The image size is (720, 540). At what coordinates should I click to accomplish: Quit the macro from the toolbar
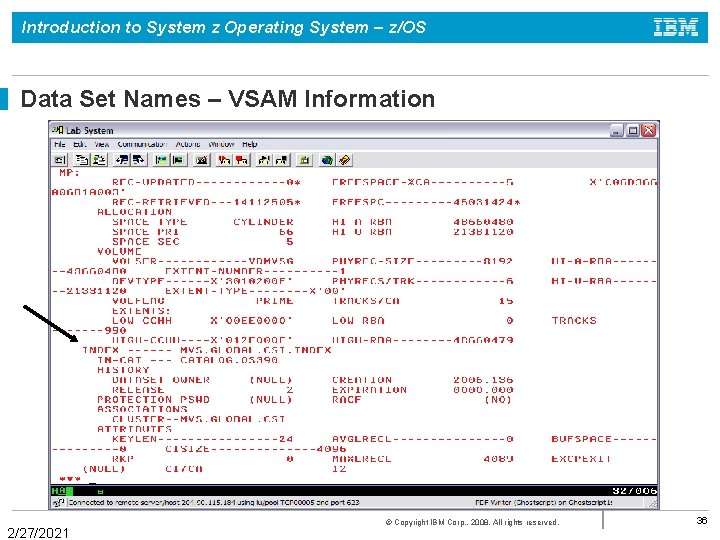(281, 160)
